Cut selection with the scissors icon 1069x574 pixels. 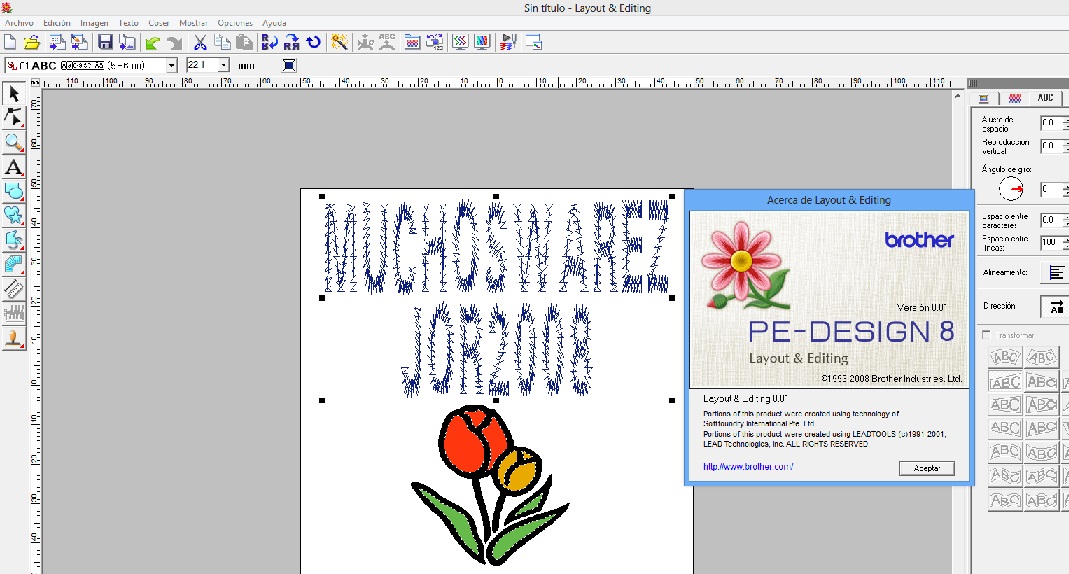[x=200, y=43]
